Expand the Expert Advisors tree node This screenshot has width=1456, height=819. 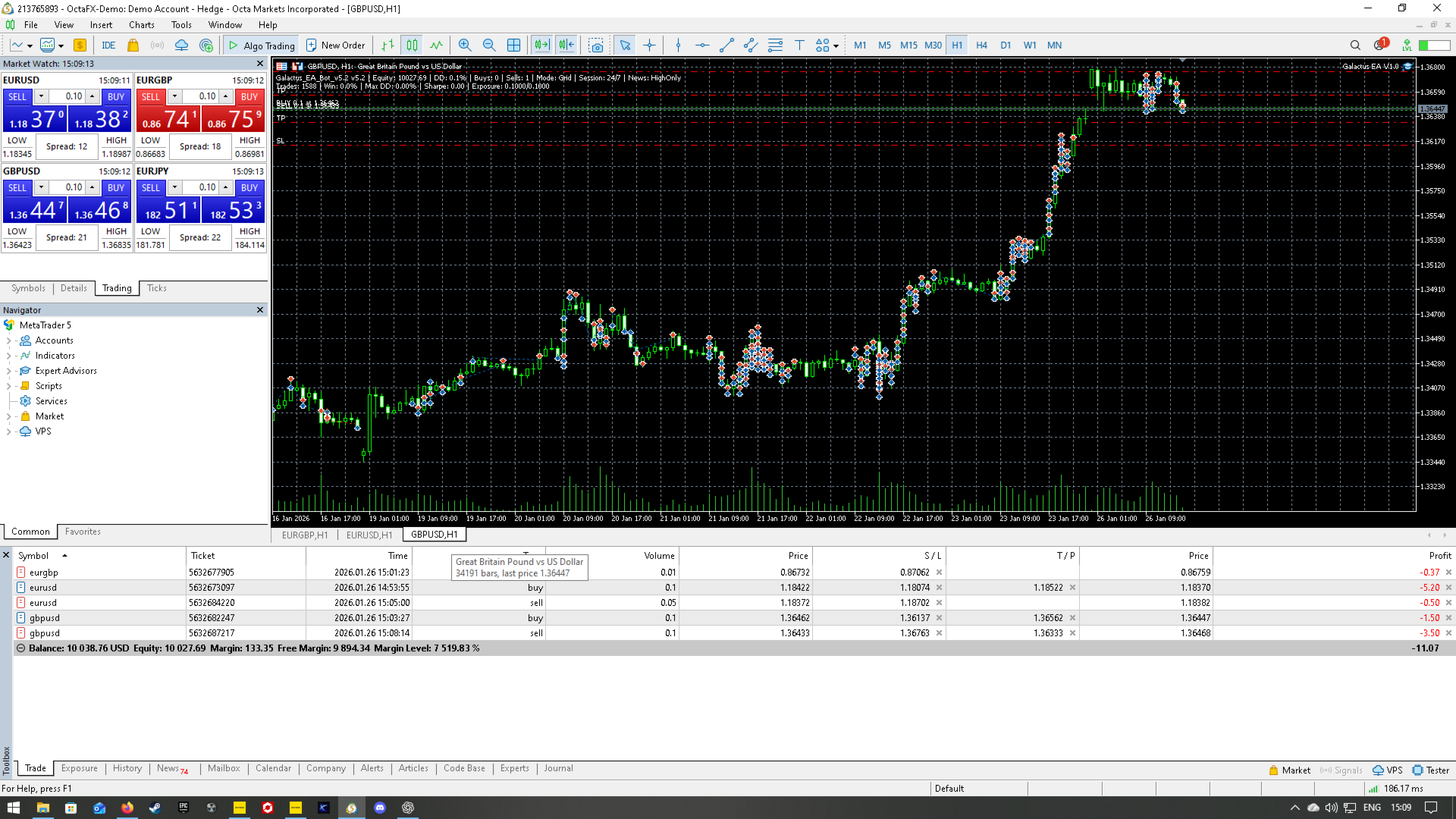click(8, 371)
